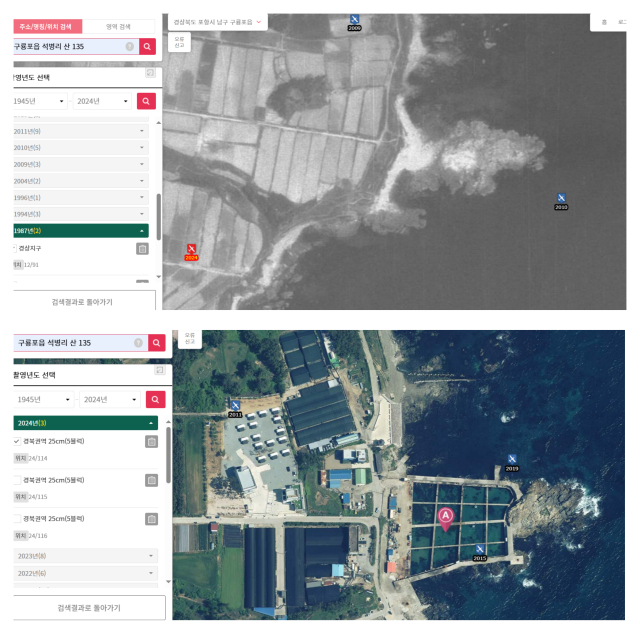Click the 2009 flight marker on grayscale map
This screenshot has height=640, width=640.
click(355, 20)
